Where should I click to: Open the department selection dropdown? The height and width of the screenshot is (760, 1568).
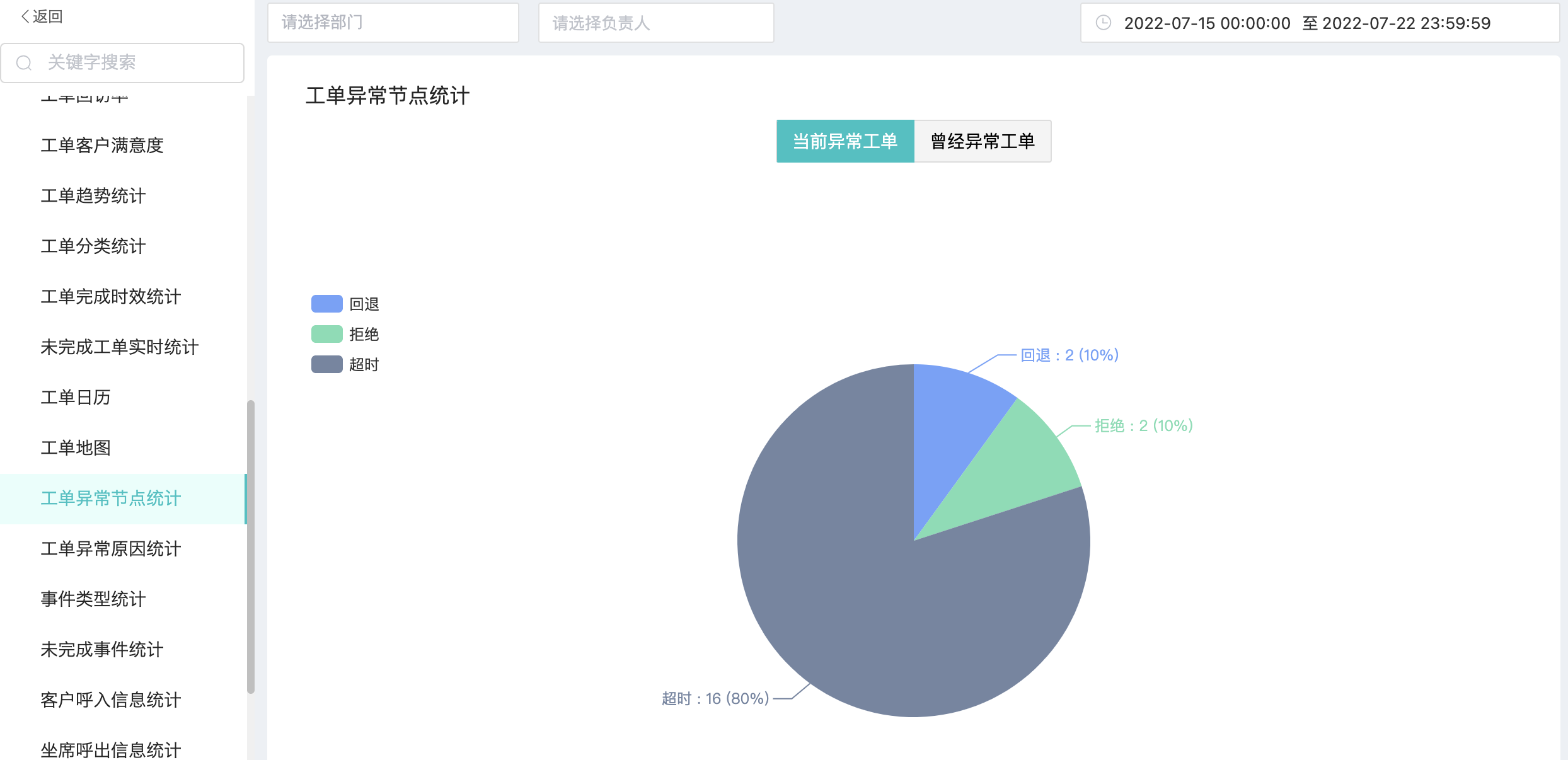[x=393, y=23]
